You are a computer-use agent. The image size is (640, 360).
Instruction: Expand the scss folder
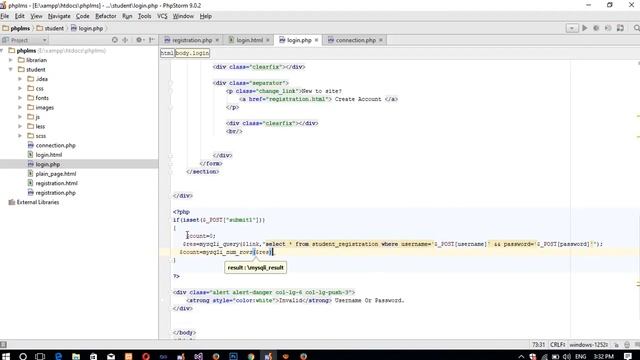coord(20,136)
